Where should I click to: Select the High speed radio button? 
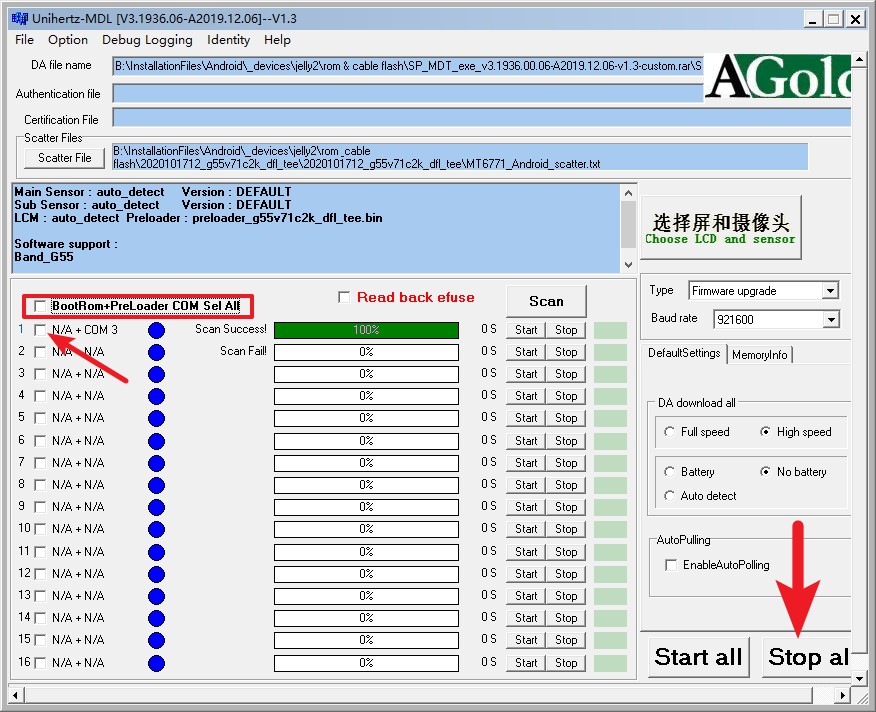(765, 431)
